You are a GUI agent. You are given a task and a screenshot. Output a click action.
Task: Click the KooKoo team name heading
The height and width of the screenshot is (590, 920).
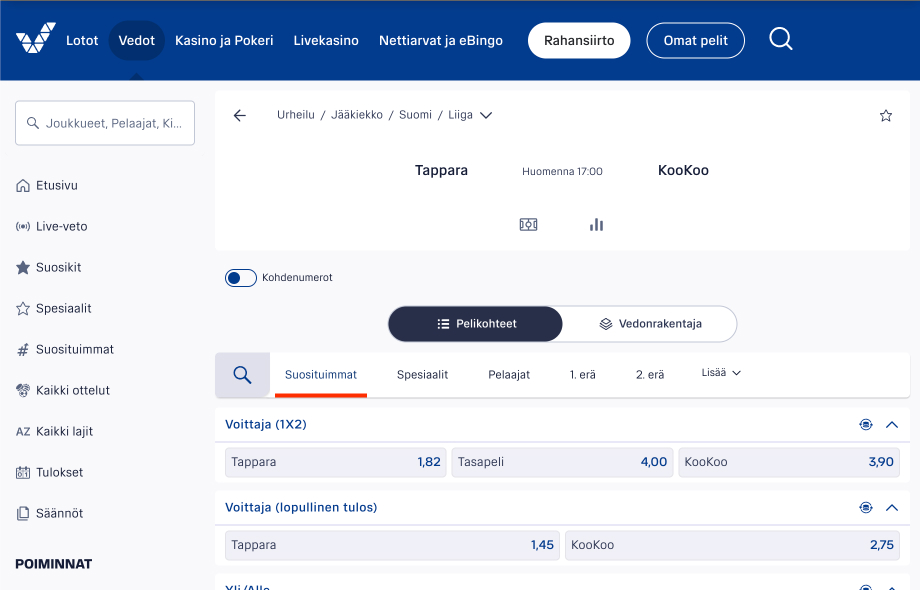(684, 171)
